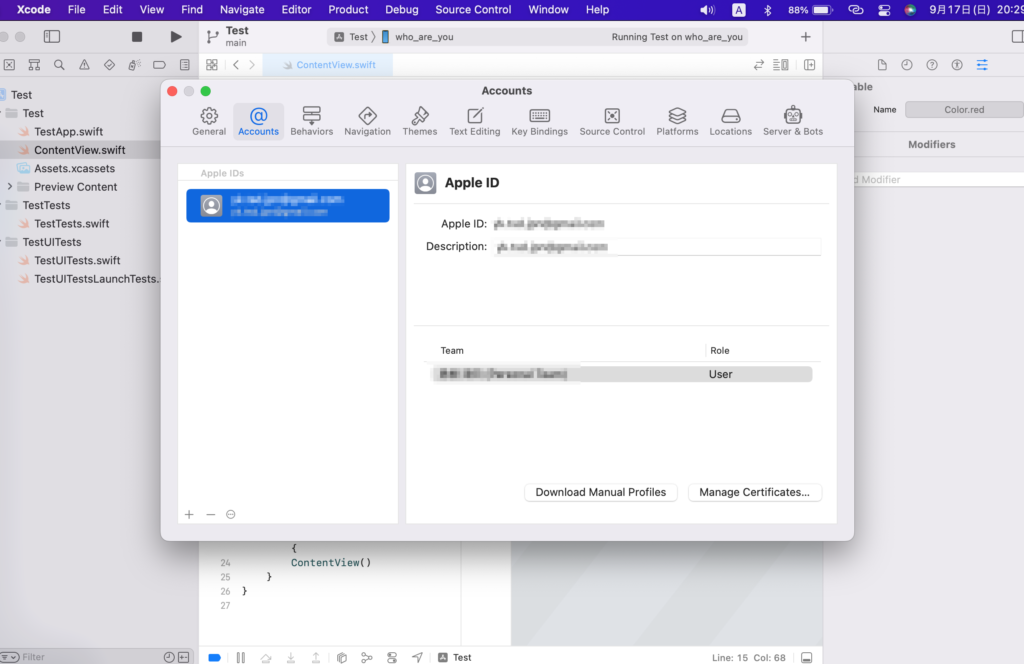Screen dimensions: 1024x664
Task: Open the Behaviors preferences pane
Action: tap(311, 121)
